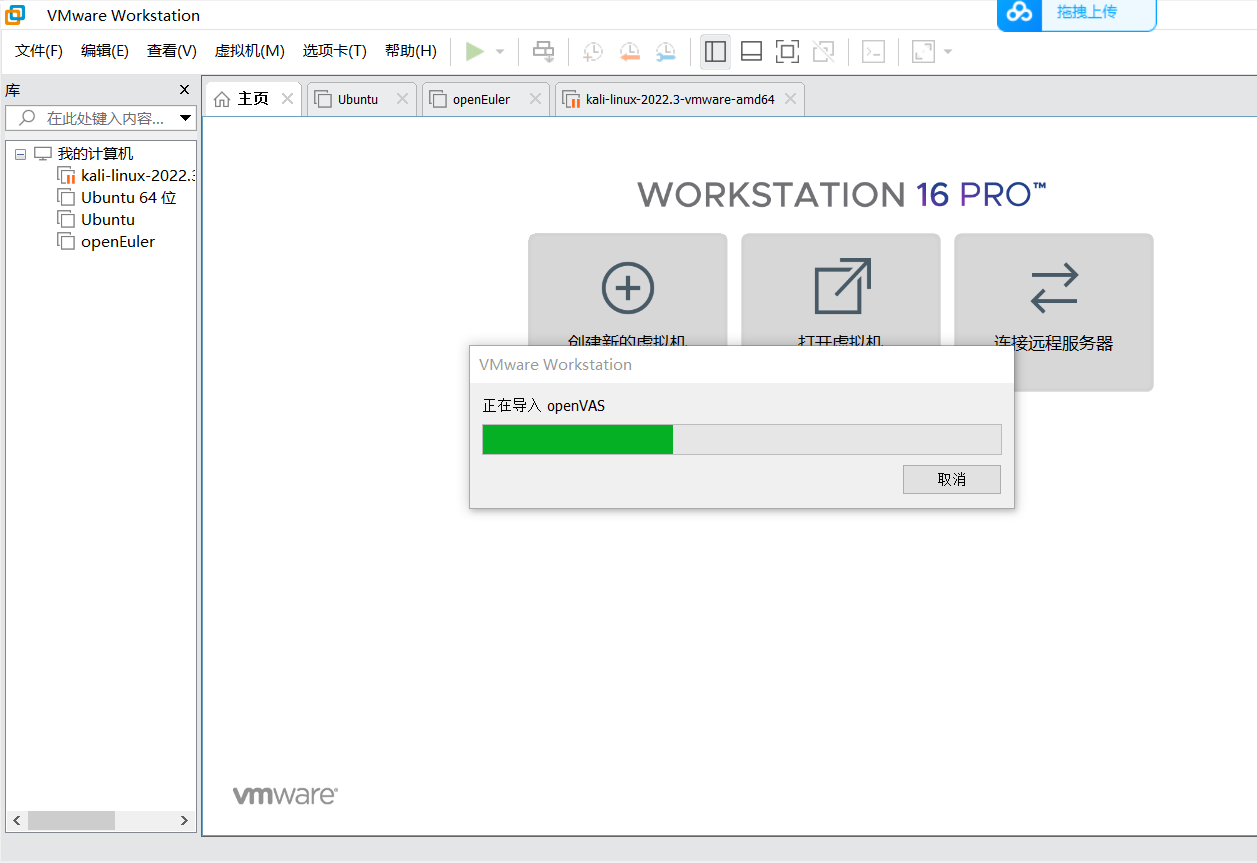Select openEuler in the library tree

coord(118,242)
